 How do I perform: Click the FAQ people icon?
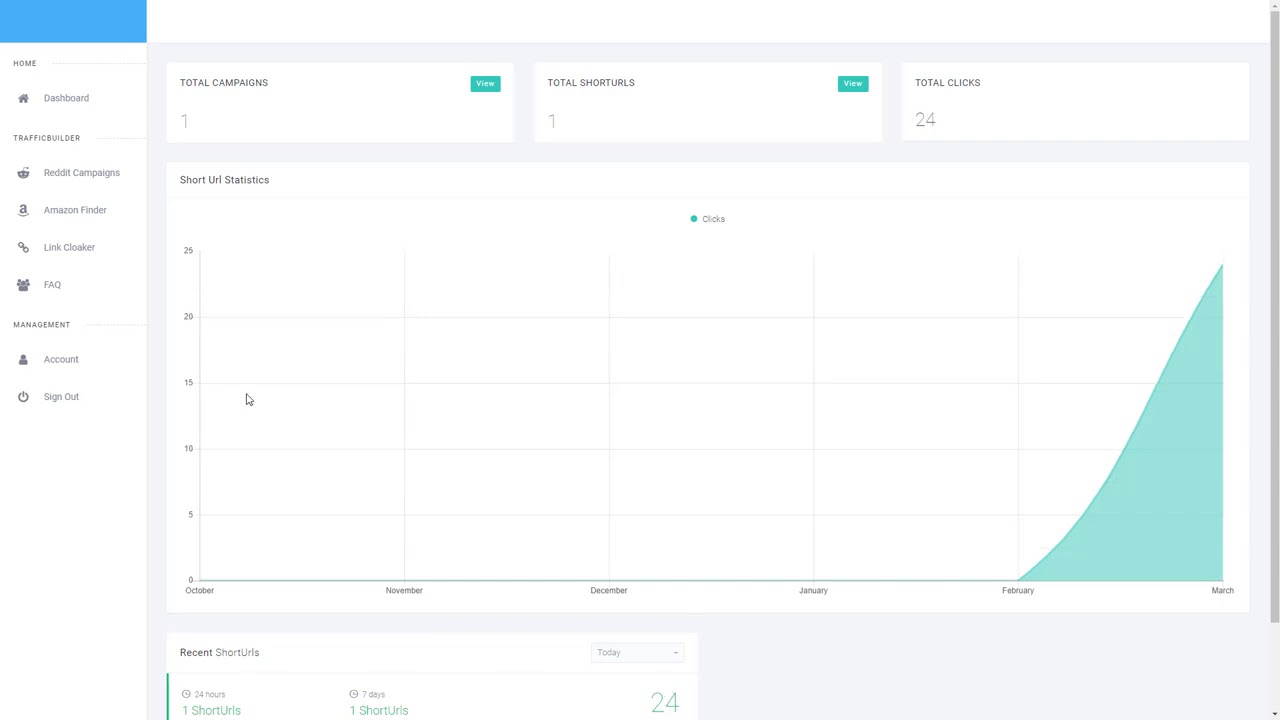point(23,285)
